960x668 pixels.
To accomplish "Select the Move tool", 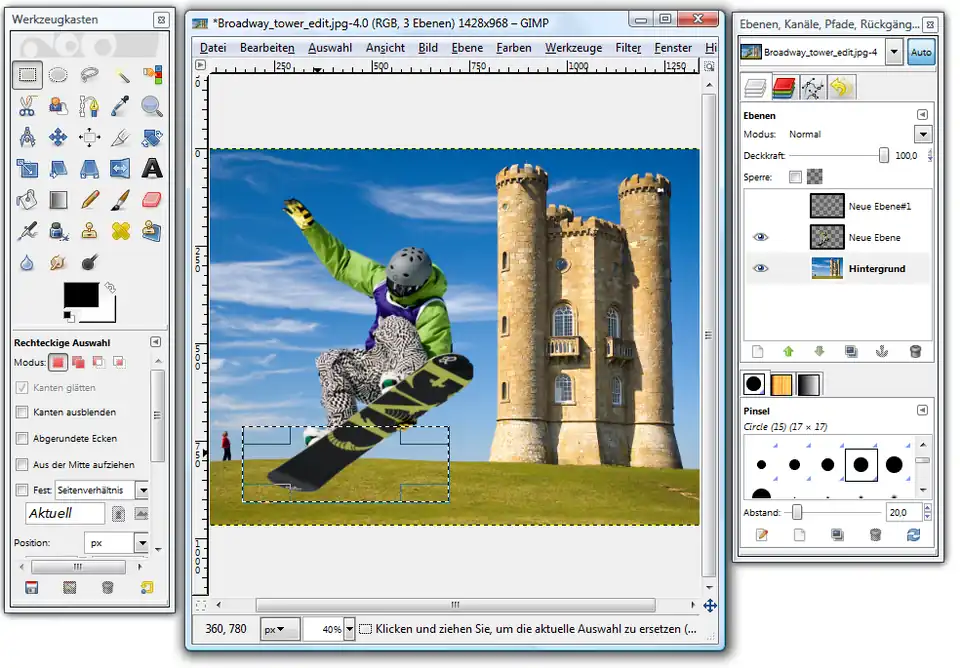I will click(59, 137).
